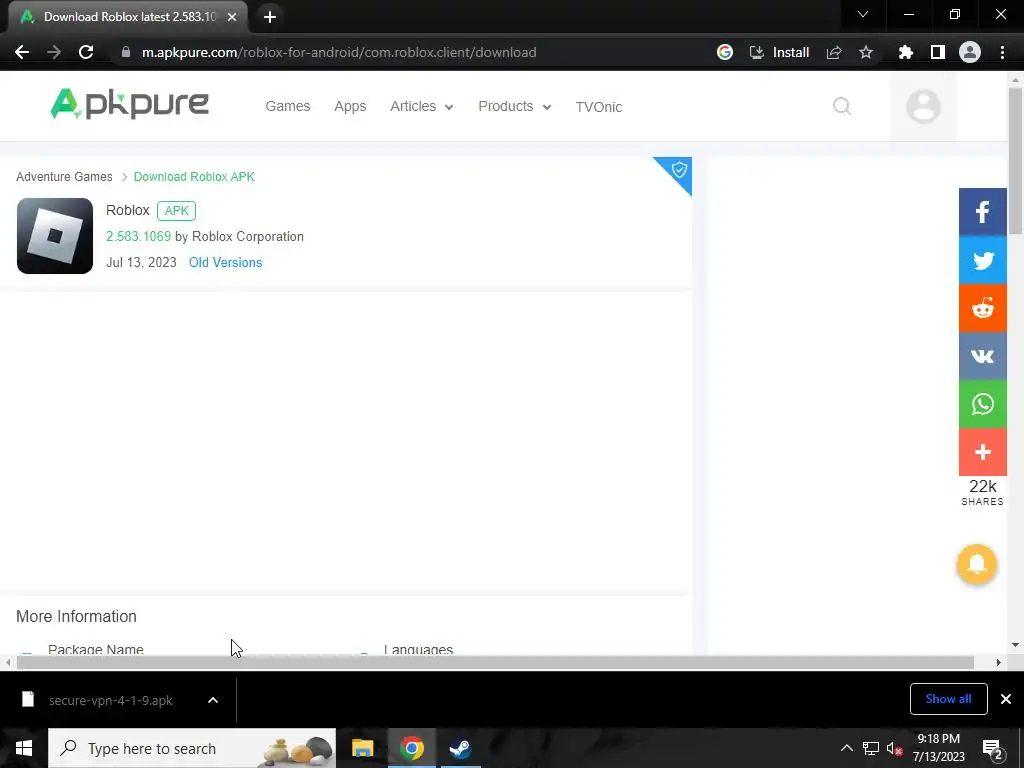Click the Windows taskbar search box
Image resolution: width=1024 pixels, height=768 pixels.
(x=192, y=748)
